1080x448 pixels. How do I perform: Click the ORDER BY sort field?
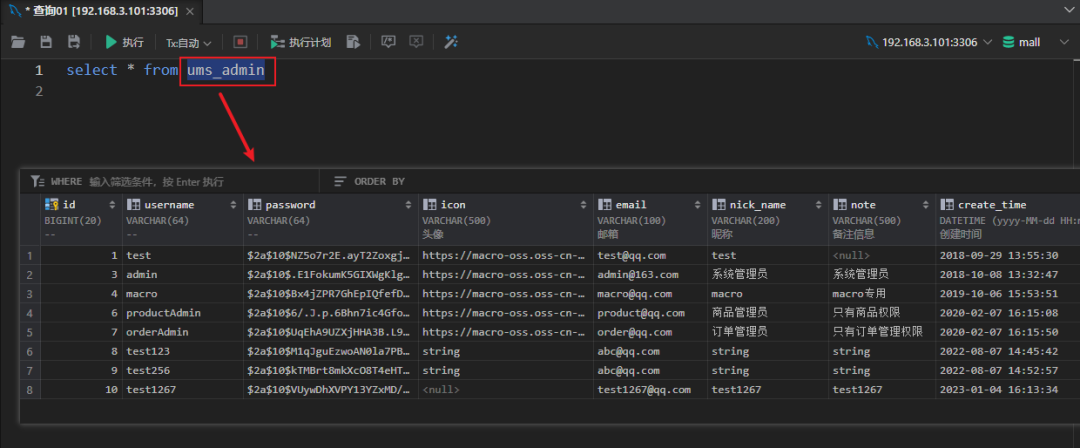(379, 181)
